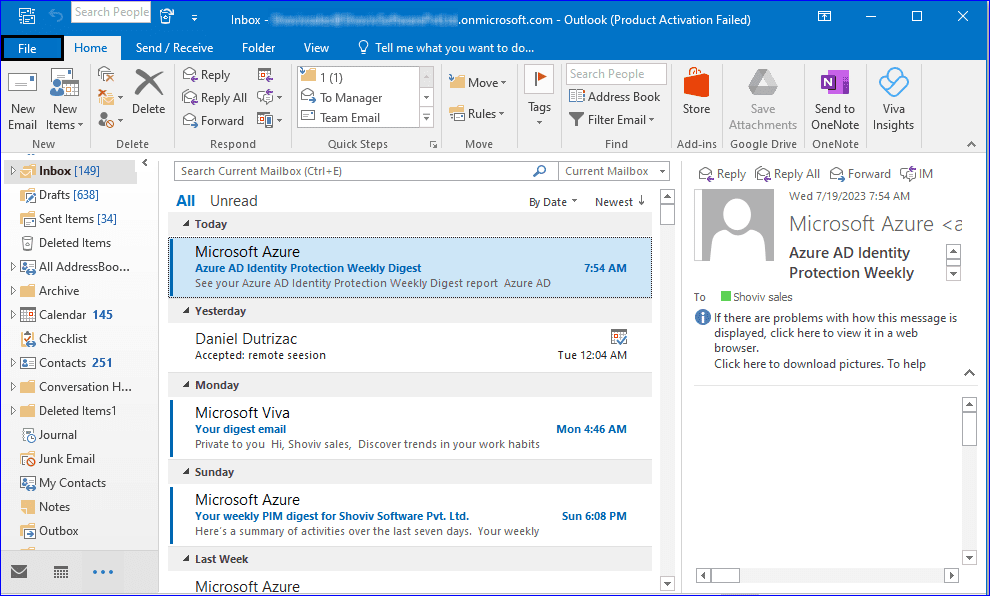Switch to the Home tab

90,48
